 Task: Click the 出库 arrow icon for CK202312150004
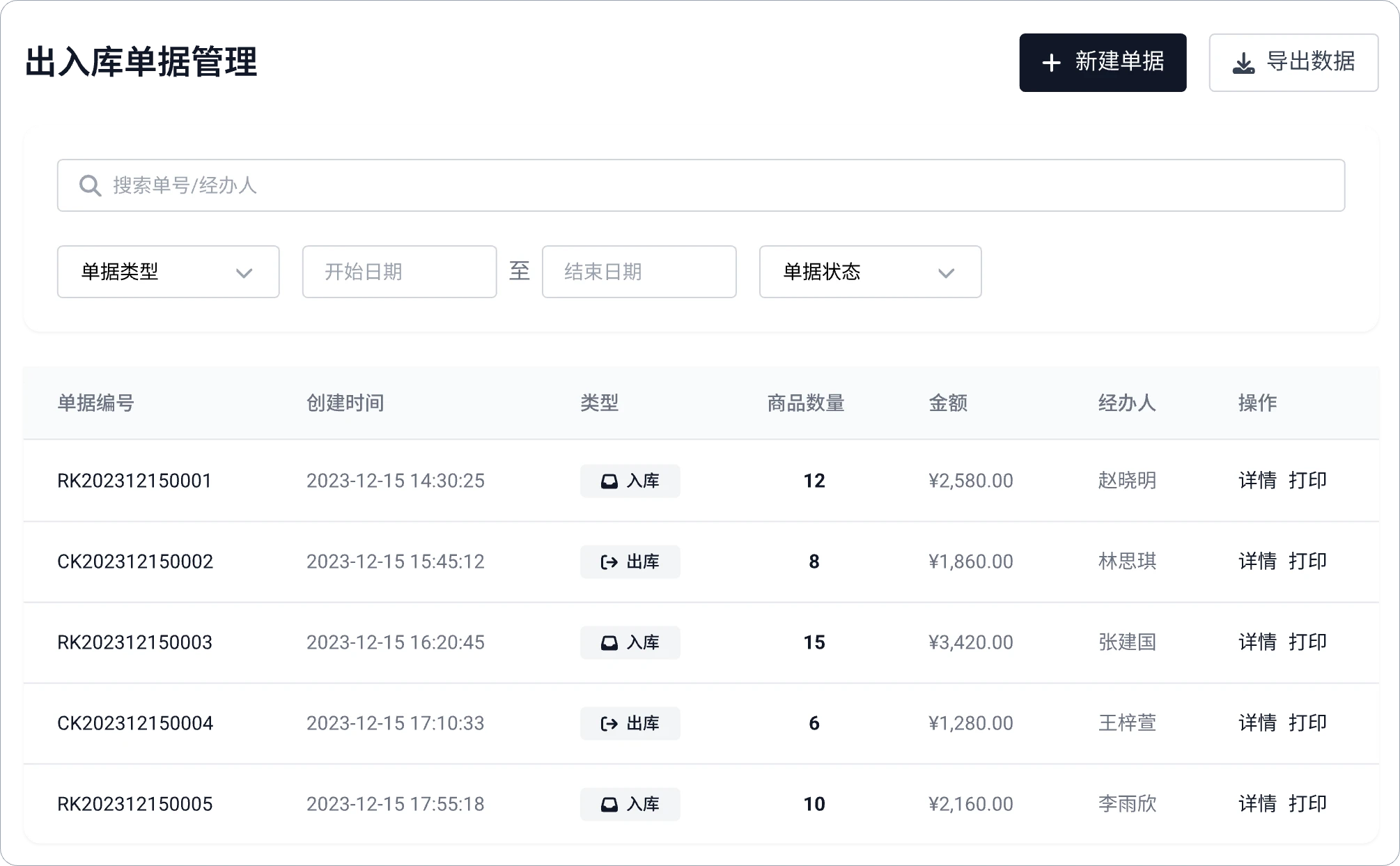[x=609, y=724]
